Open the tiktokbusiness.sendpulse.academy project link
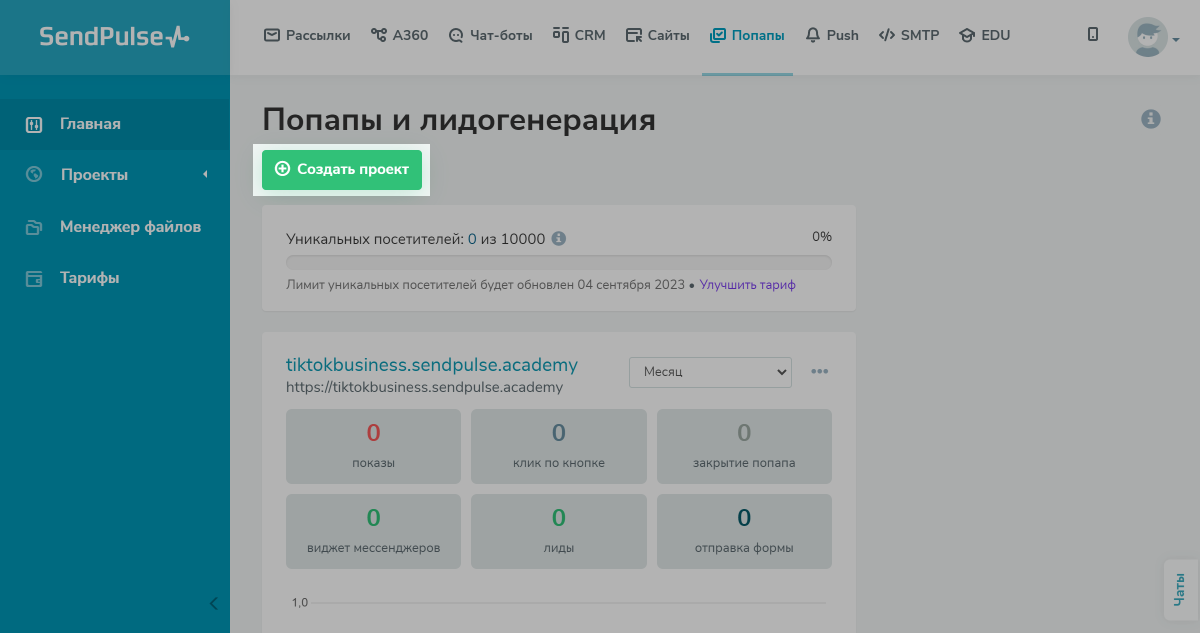Image resolution: width=1200 pixels, height=633 pixels. click(x=432, y=365)
